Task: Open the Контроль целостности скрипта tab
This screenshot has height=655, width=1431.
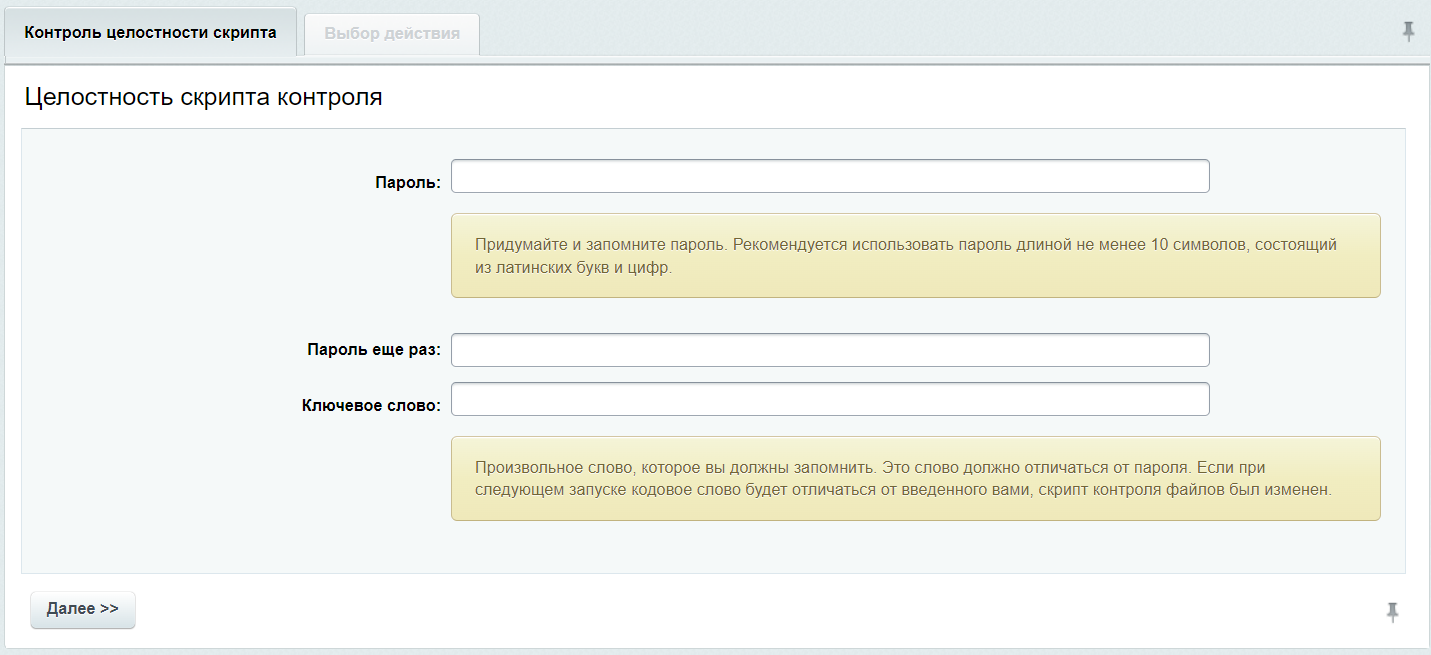Action: [x=151, y=32]
